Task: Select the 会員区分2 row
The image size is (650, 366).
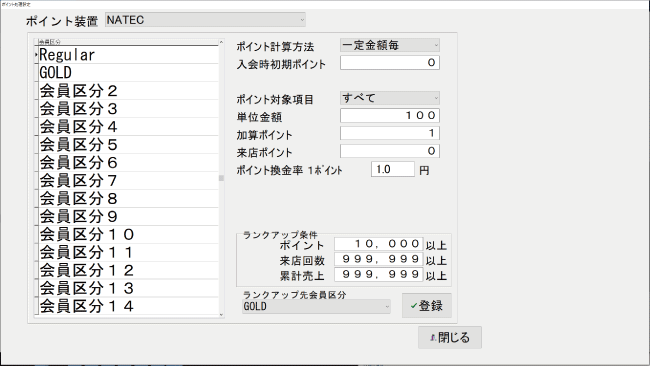Action: [129, 91]
